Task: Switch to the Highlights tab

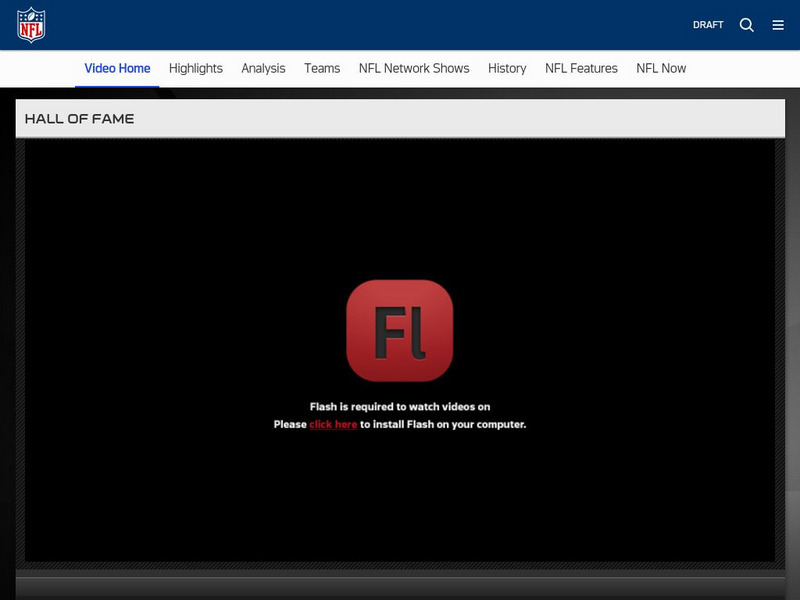Action: point(196,68)
